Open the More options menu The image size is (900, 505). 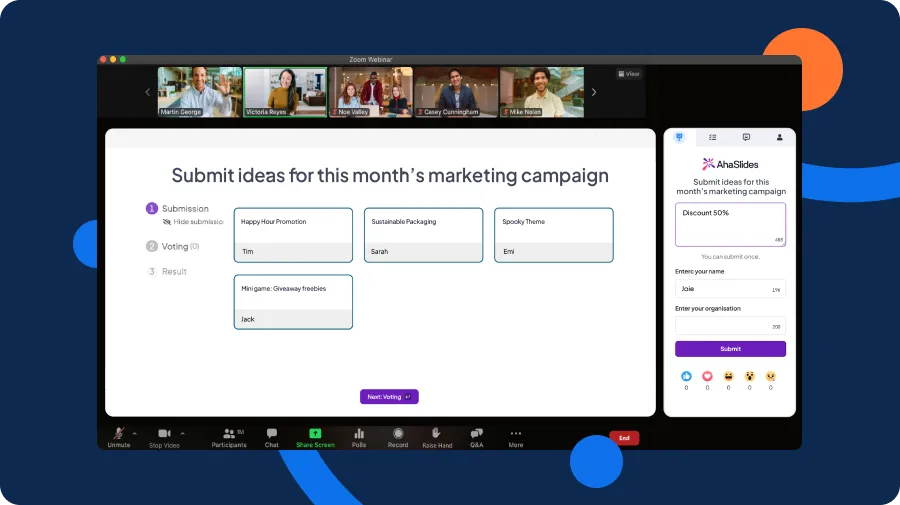click(x=516, y=433)
